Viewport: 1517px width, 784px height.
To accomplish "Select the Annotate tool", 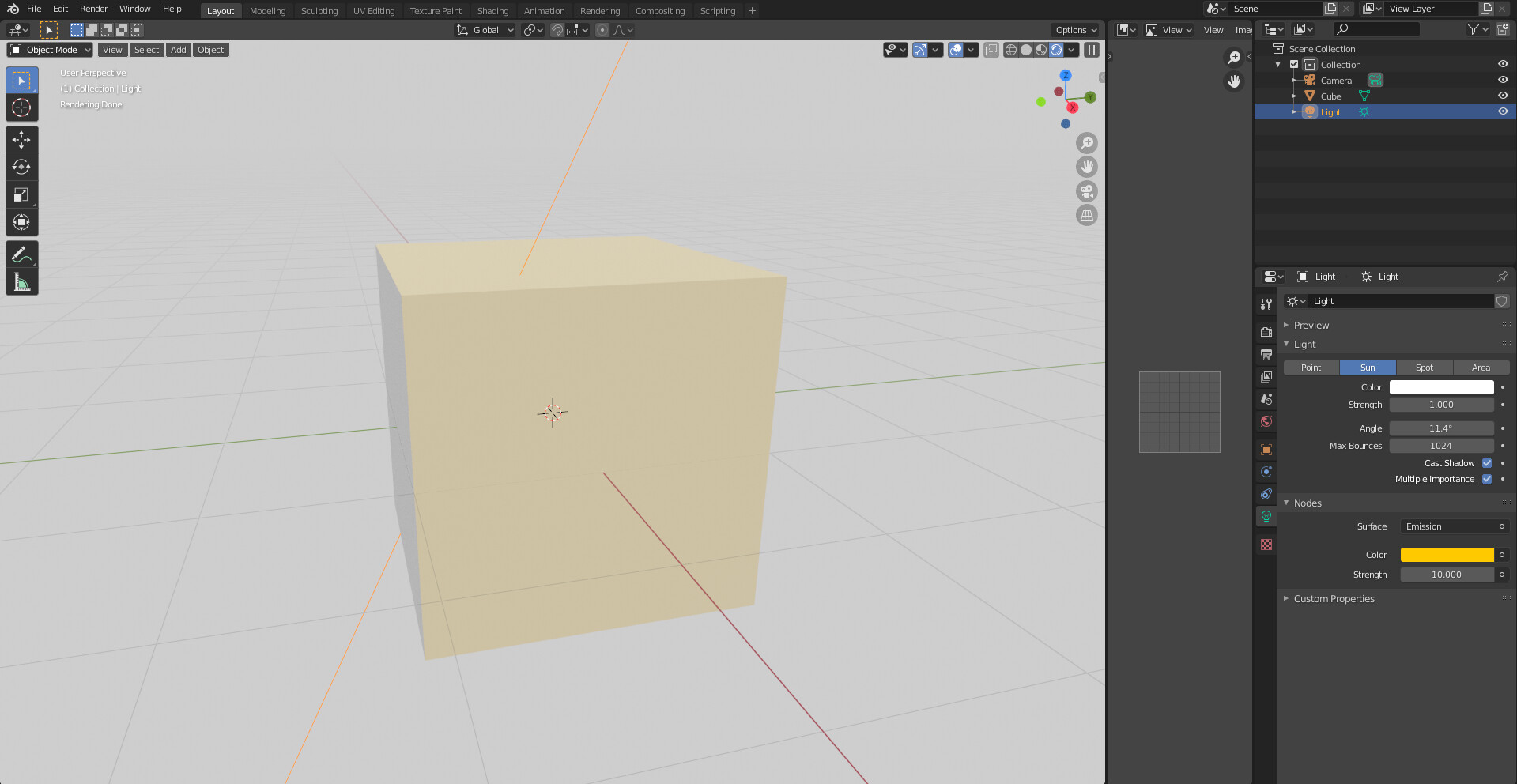I will point(21,254).
